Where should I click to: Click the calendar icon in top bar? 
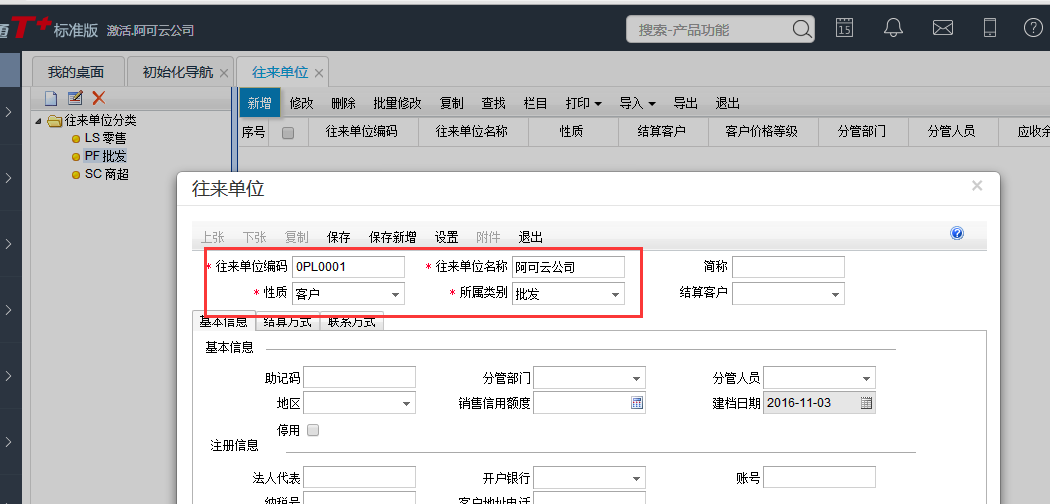(845, 28)
